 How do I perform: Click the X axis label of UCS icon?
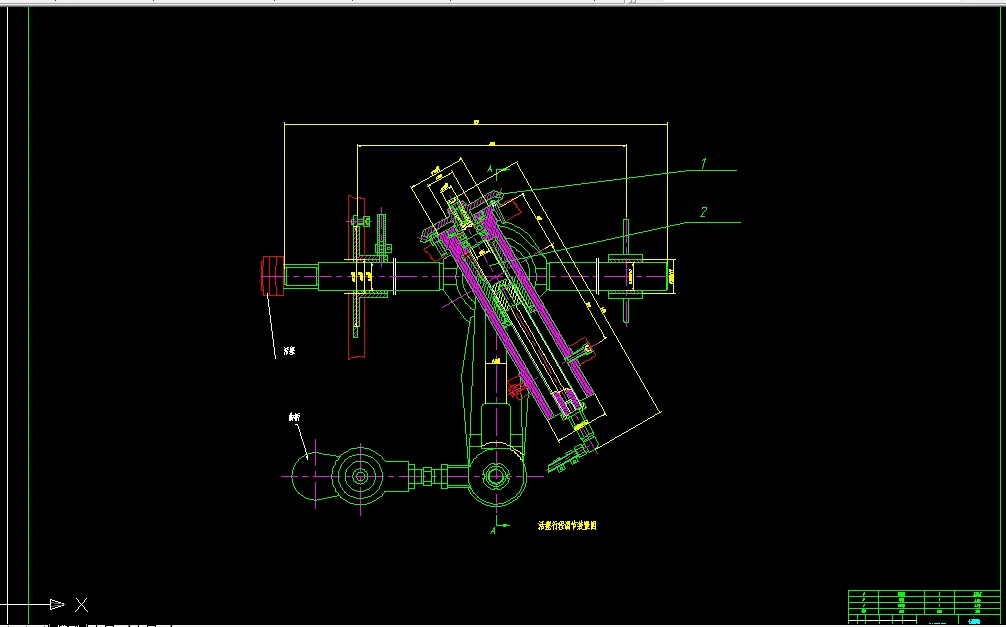point(81,605)
